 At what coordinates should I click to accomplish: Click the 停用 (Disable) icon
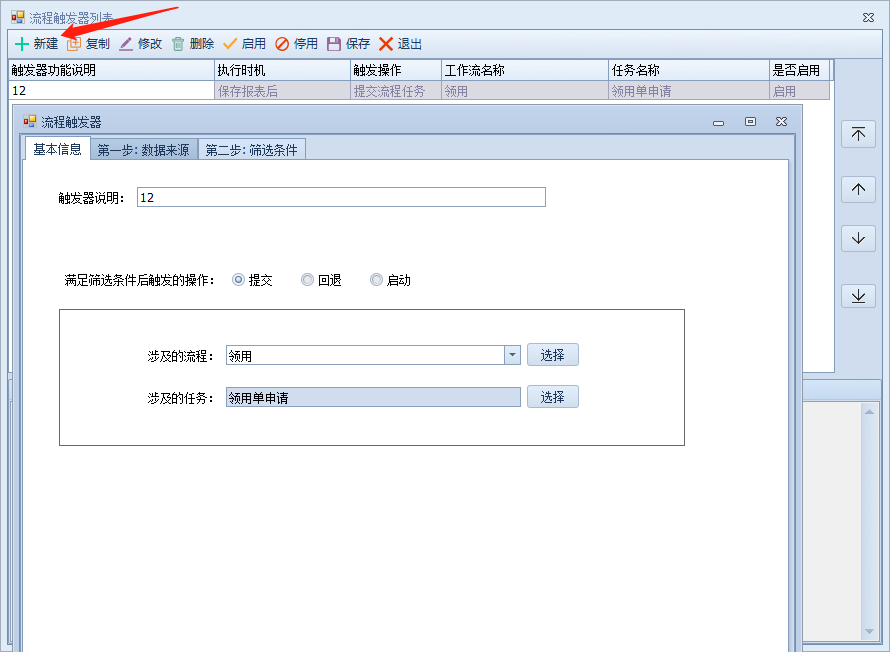tap(282, 44)
